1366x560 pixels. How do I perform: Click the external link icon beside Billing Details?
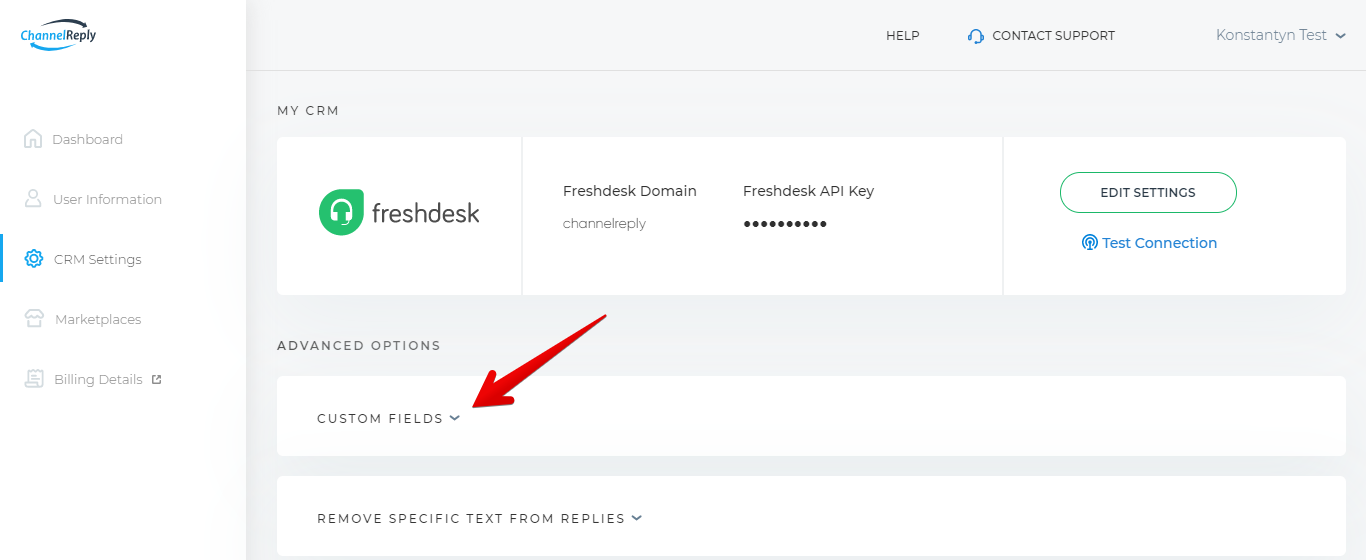coord(156,379)
